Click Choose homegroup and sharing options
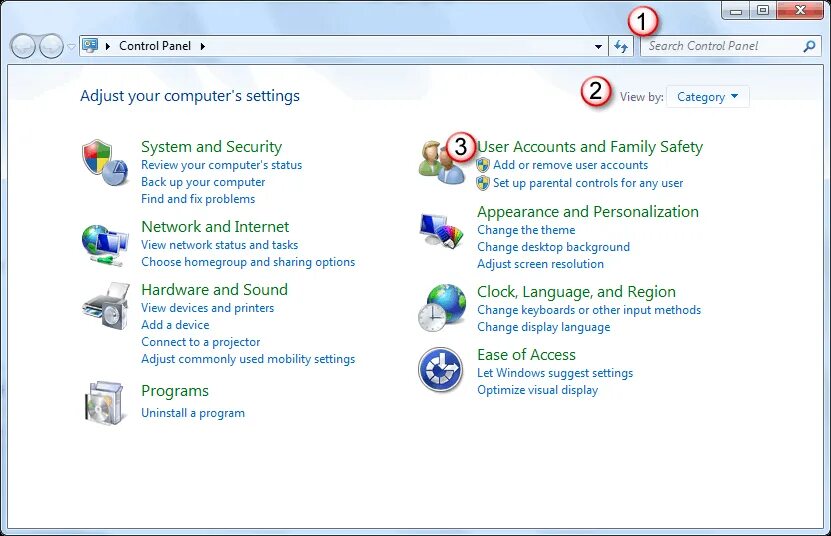Viewport: 831px width, 536px height. (248, 262)
